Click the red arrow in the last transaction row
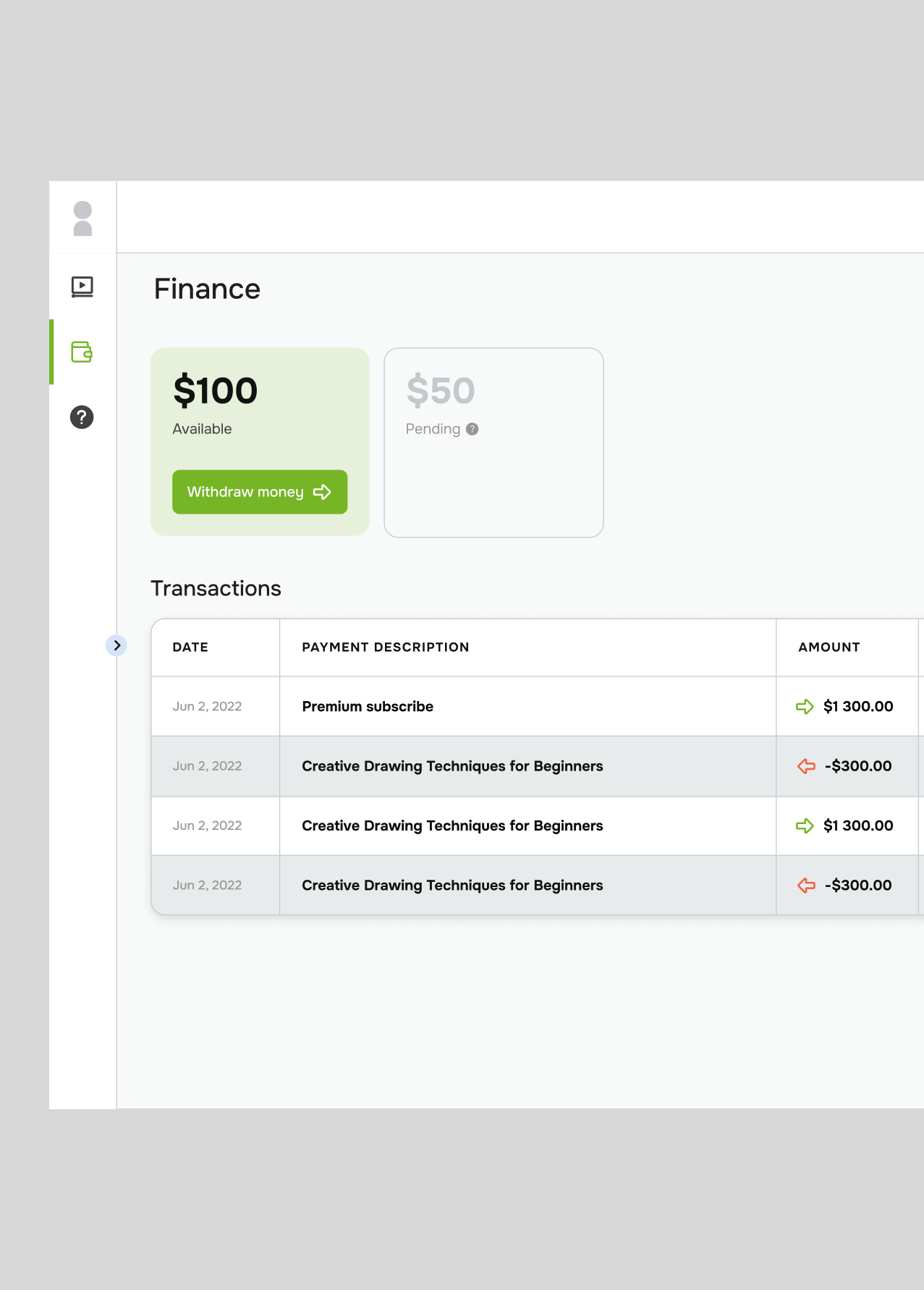 point(806,886)
